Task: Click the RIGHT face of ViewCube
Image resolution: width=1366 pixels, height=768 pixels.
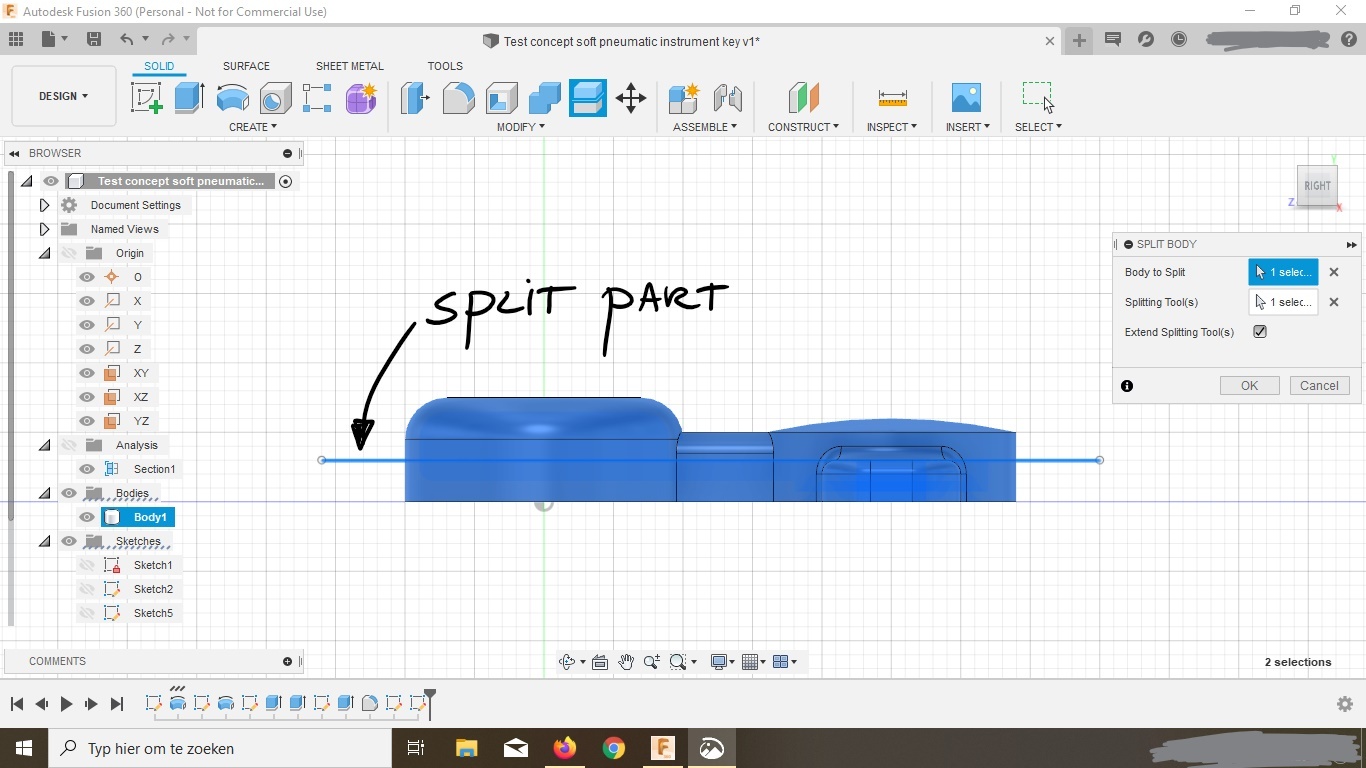Action: [x=1317, y=186]
